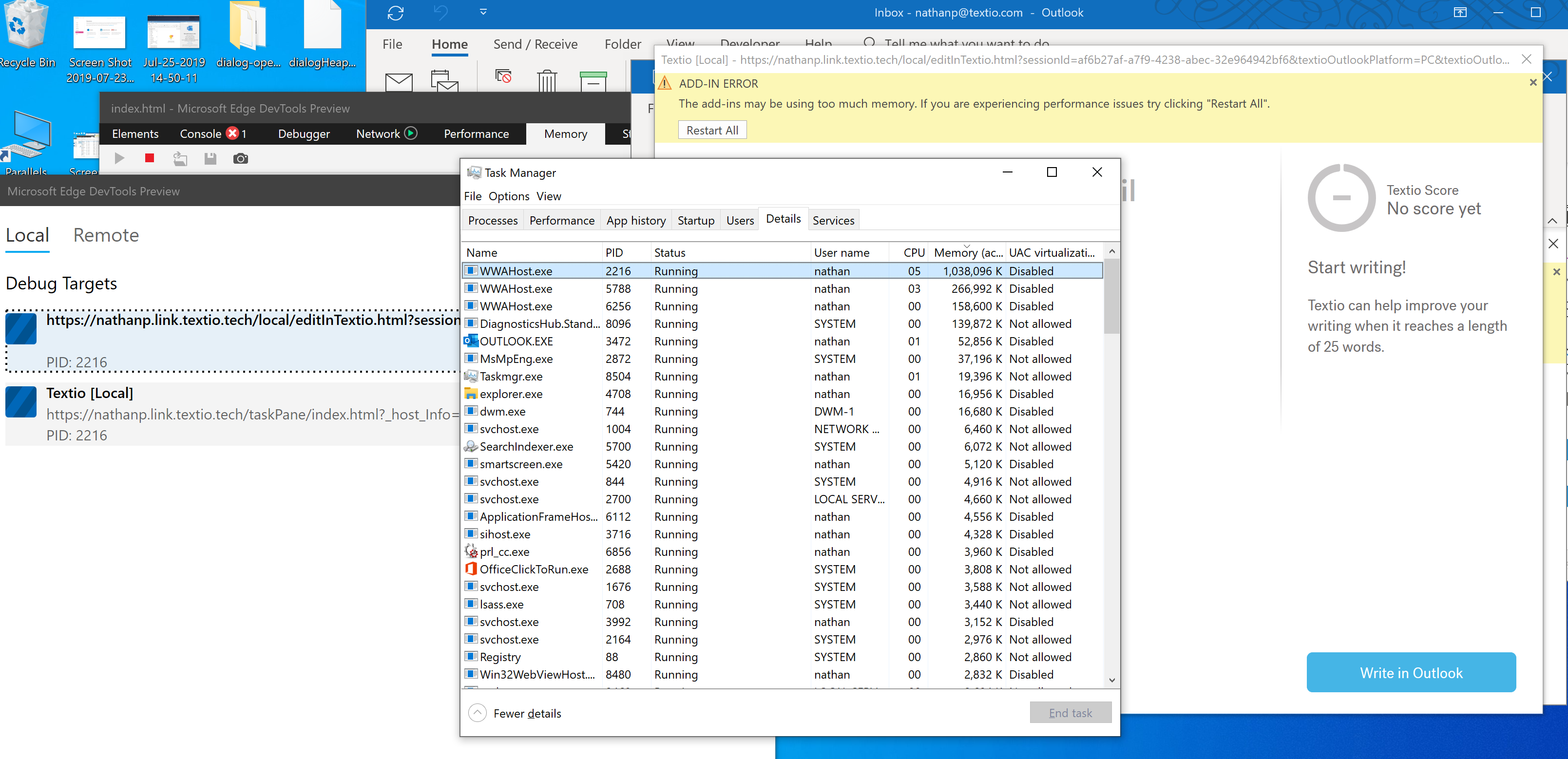The height and width of the screenshot is (759, 1568).
Task: Select the Jul-25-2019 14-50-11 desktop file
Action: point(174,50)
